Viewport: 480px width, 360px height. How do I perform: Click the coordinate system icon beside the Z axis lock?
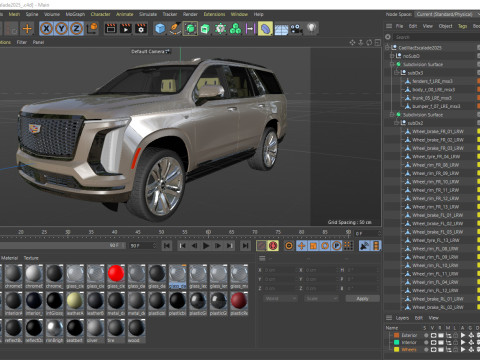(x=92, y=29)
